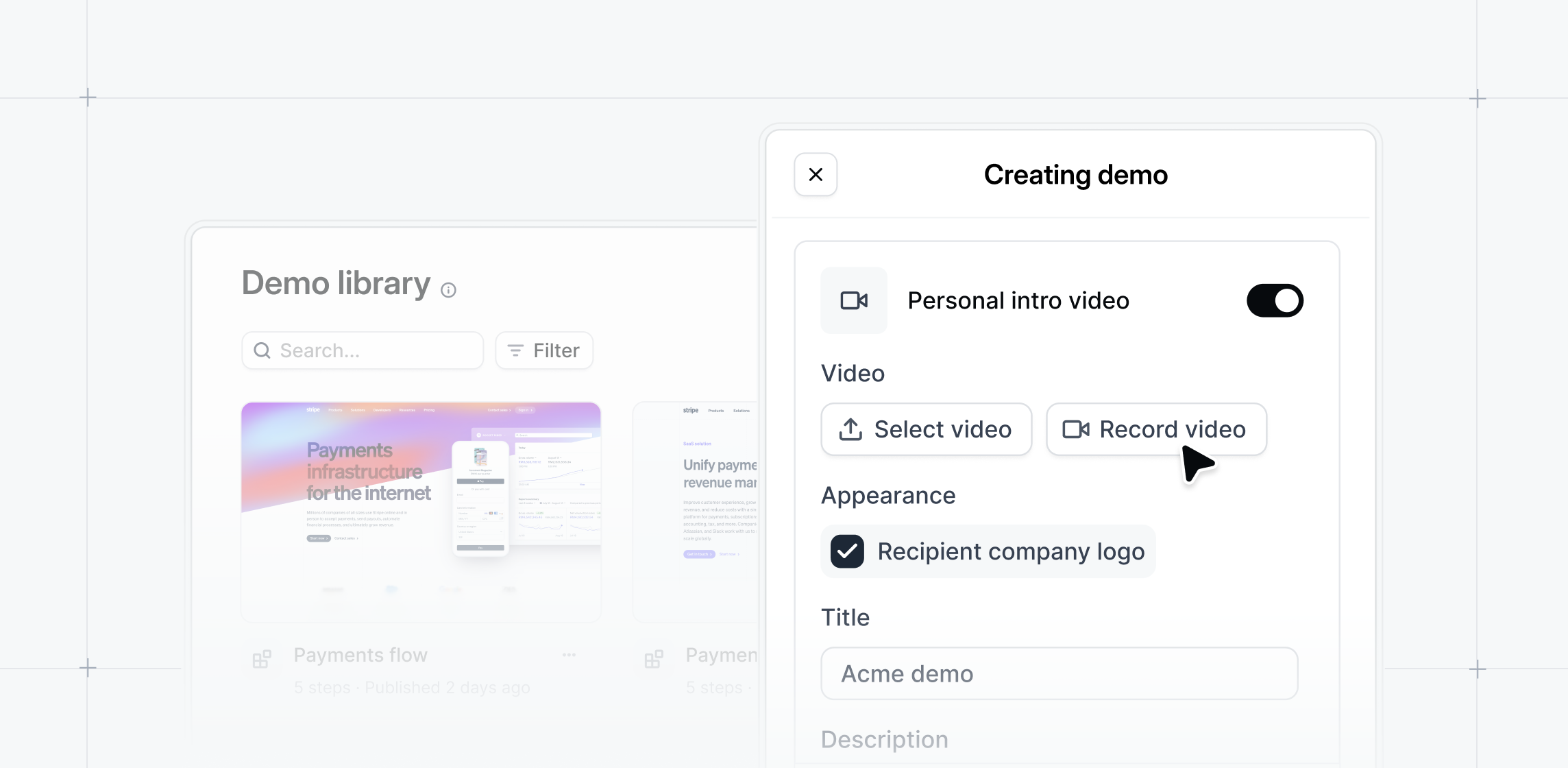The image size is (1568, 768).
Task: Click the demo steps icon next to Payments flow
Action: [x=262, y=658]
